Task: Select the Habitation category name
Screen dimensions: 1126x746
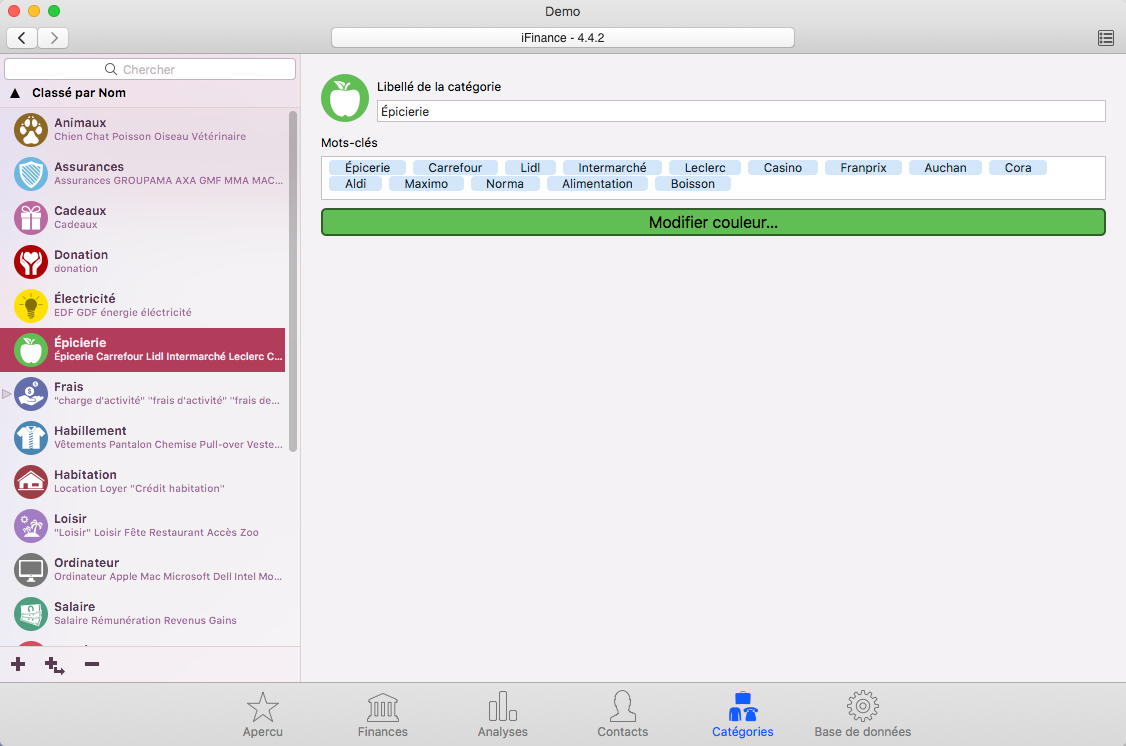Action: click(x=85, y=475)
